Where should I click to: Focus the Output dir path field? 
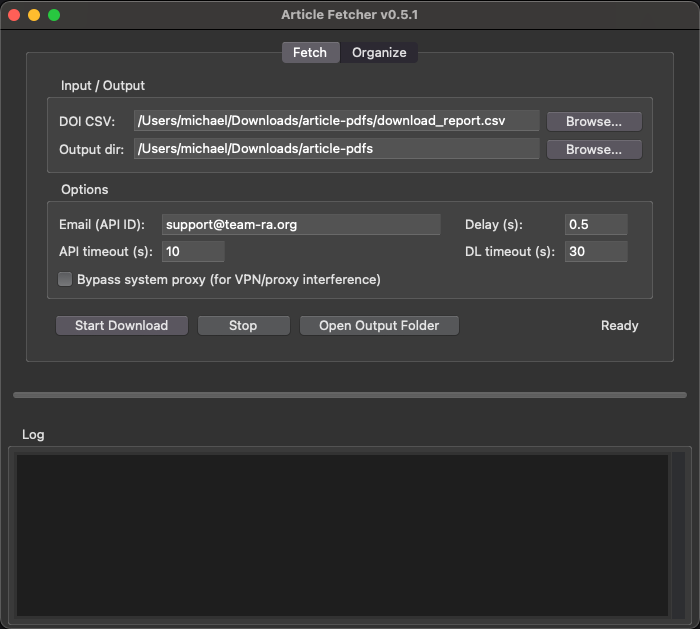337,149
